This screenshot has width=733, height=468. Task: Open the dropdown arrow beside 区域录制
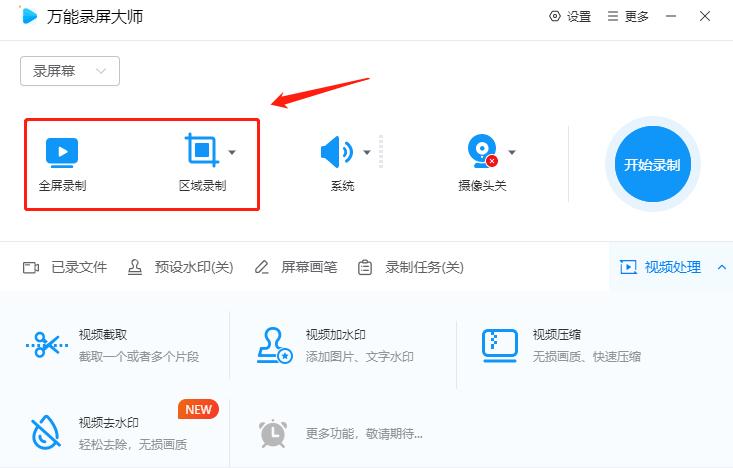click(x=232, y=152)
